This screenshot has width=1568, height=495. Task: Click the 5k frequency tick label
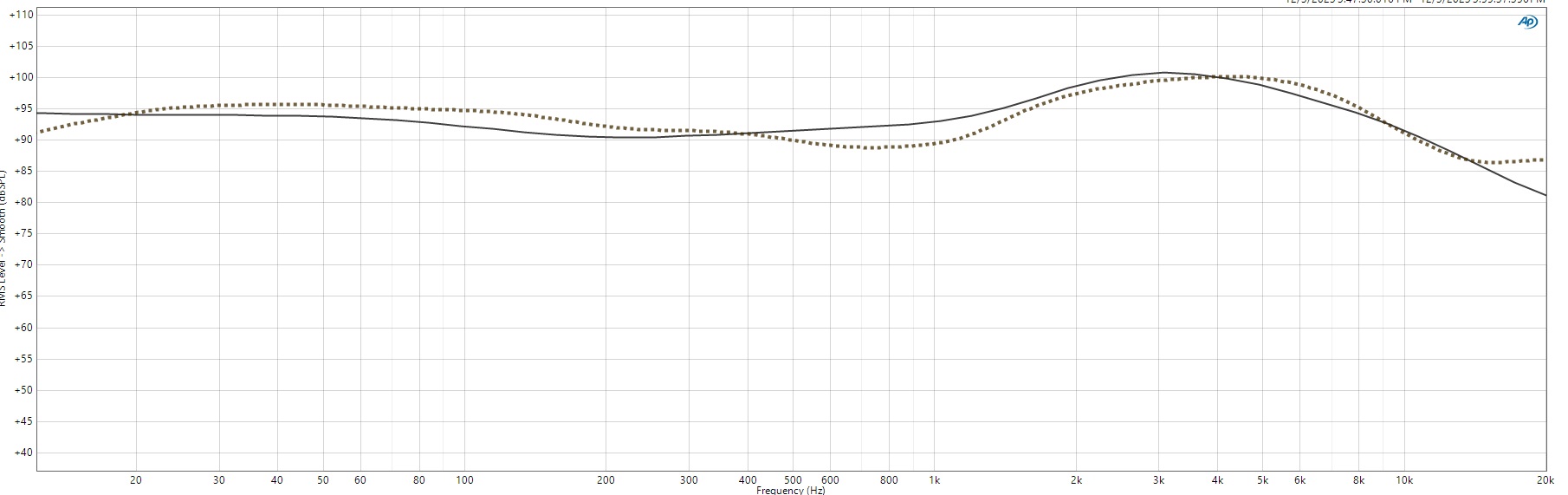1263,479
